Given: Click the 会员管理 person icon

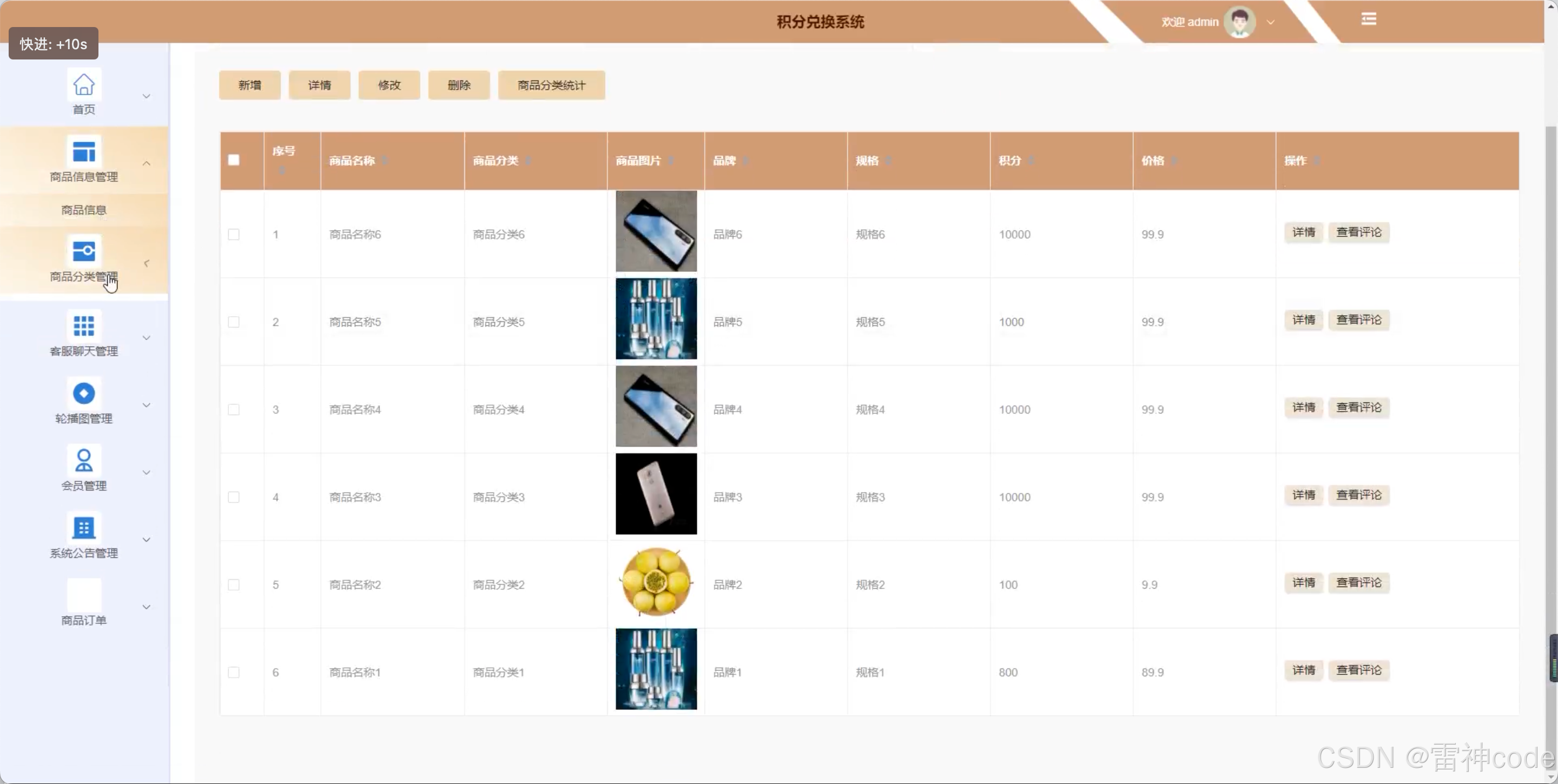Looking at the screenshot, I should point(83,460).
